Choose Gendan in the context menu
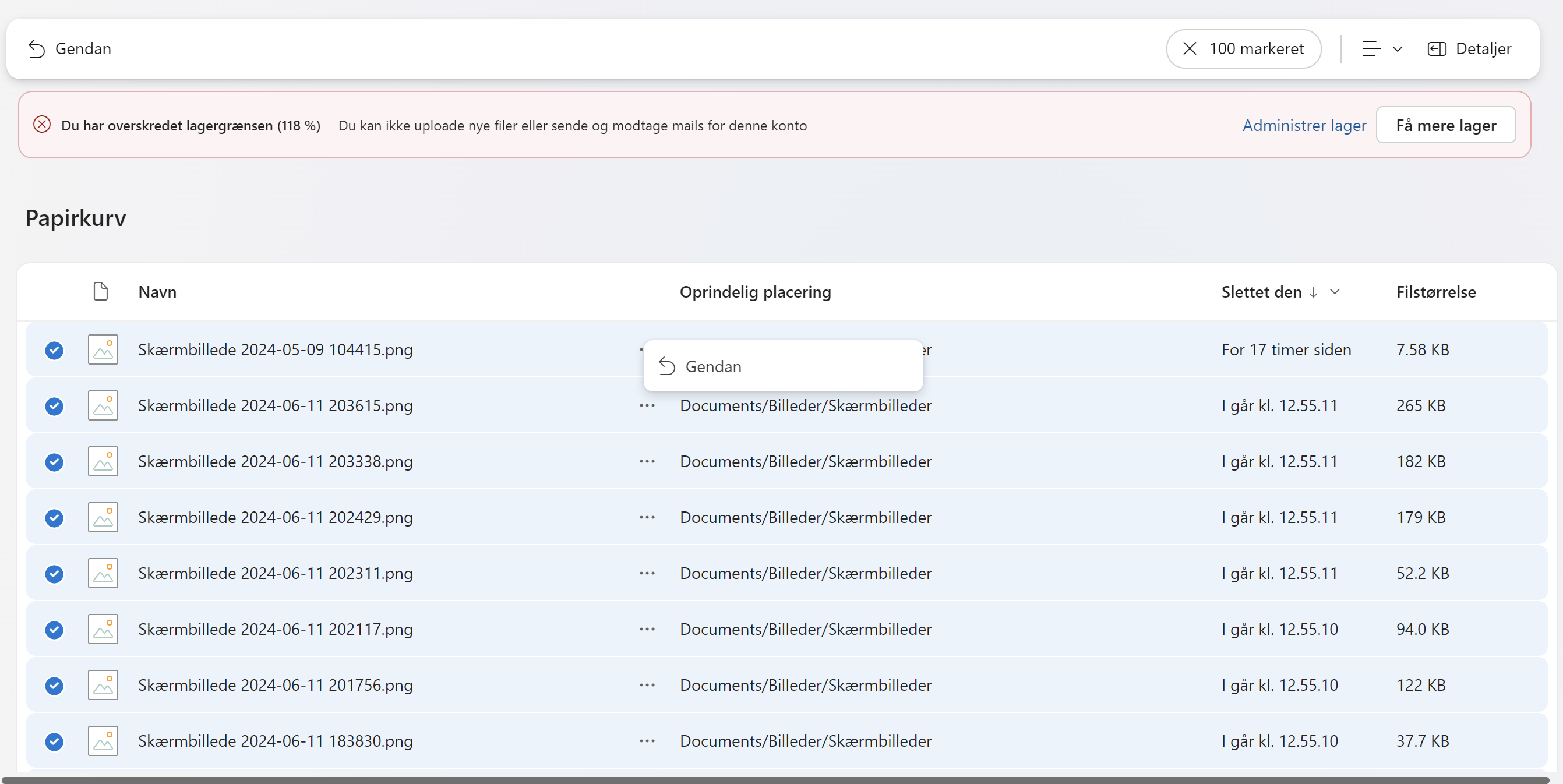1563x784 pixels. (x=713, y=366)
